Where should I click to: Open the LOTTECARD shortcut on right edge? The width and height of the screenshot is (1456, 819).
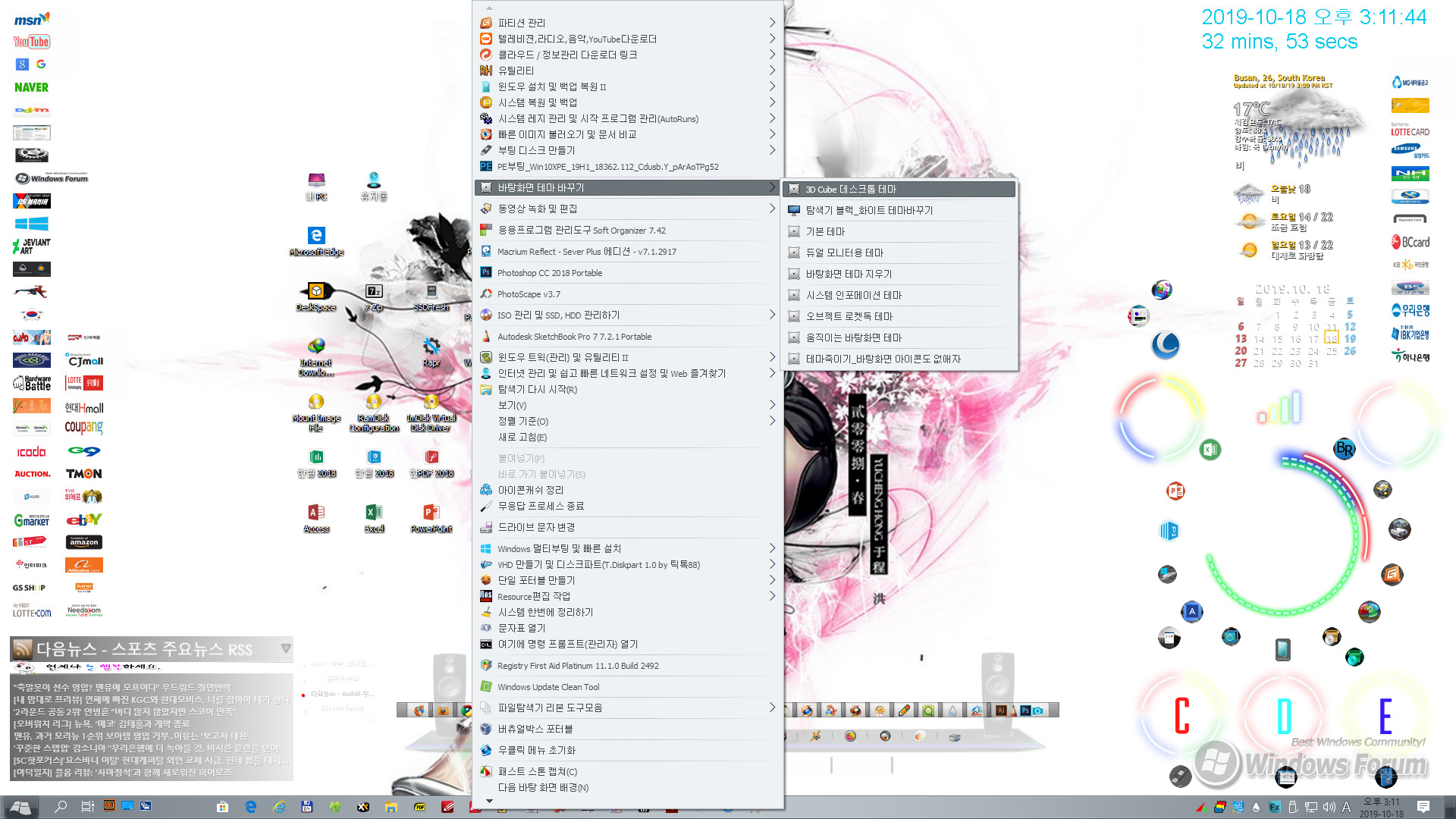pos(1410,130)
